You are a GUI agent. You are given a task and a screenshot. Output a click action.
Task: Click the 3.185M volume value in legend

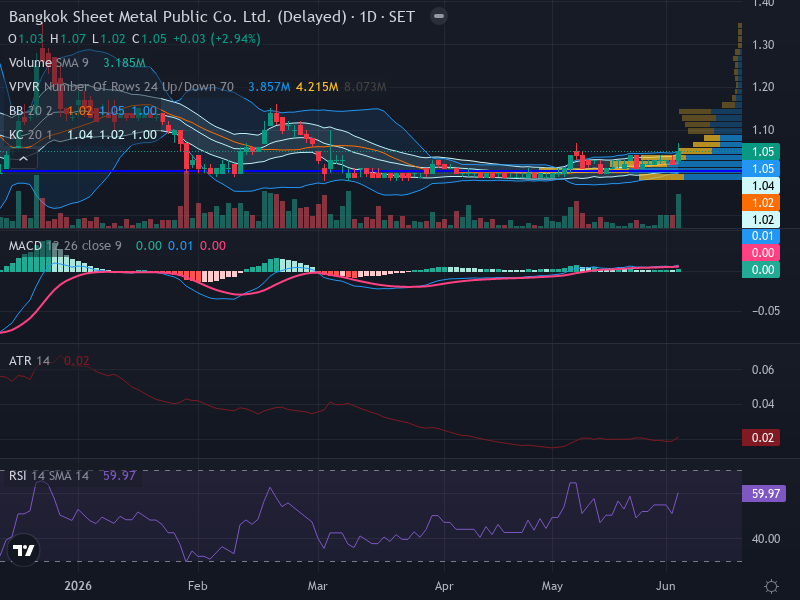tap(124, 63)
